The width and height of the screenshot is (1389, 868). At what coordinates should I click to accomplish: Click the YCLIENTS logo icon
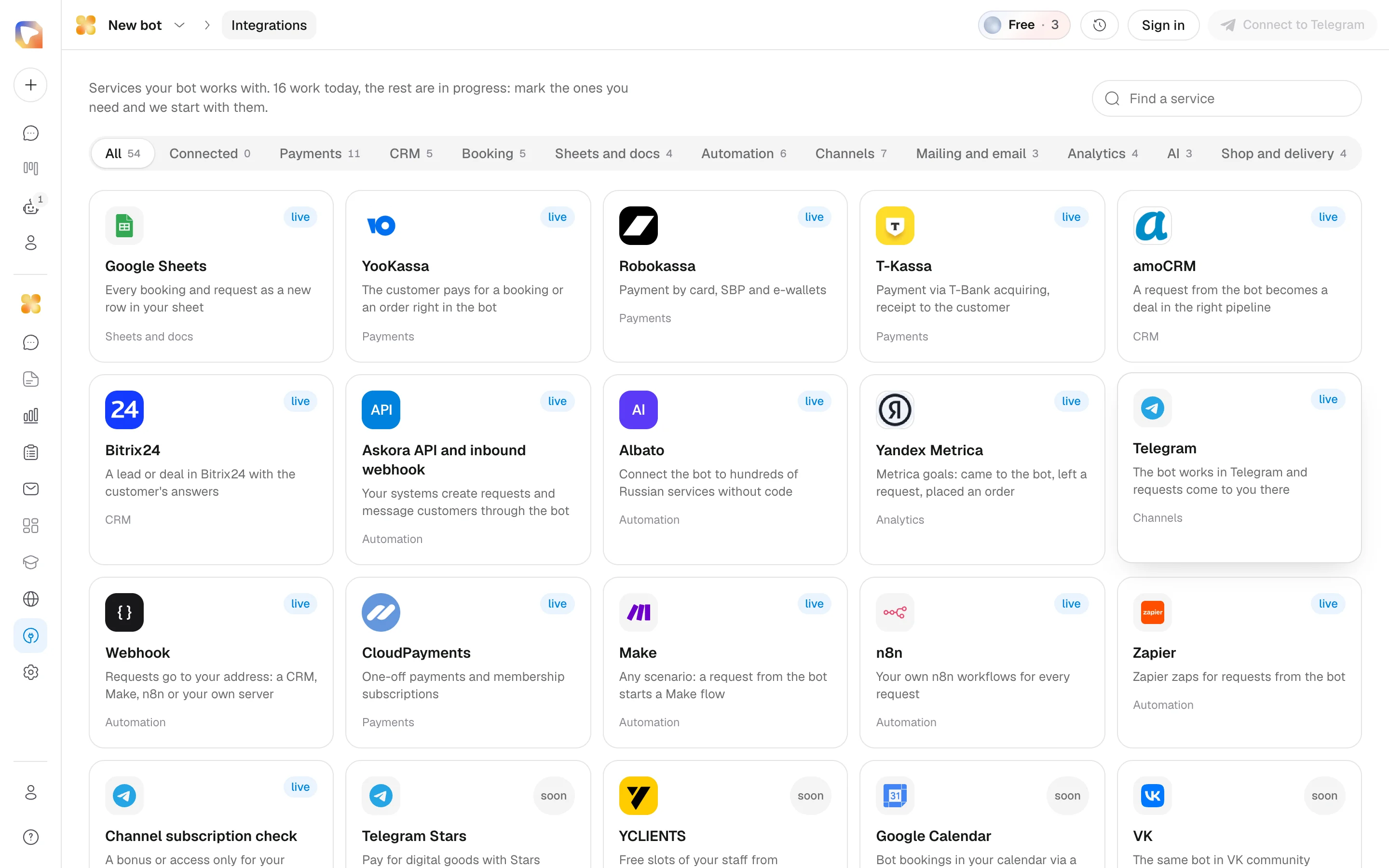(638, 796)
